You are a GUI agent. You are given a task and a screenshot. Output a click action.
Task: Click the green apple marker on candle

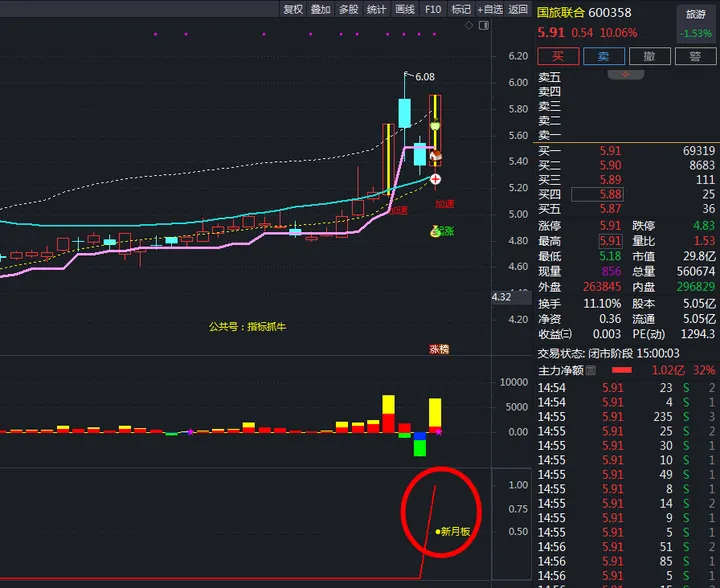point(435,125)
